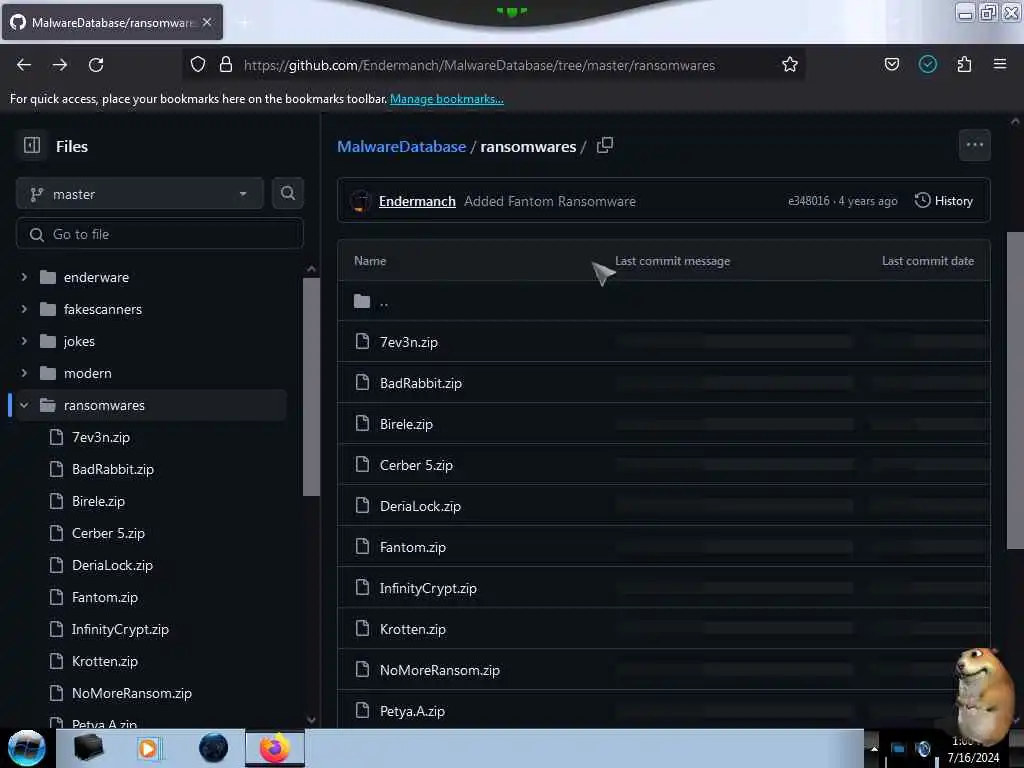Open the black box taskbar icon
The height and width of the screenshot is (768, 1024).
click(89, 748)
